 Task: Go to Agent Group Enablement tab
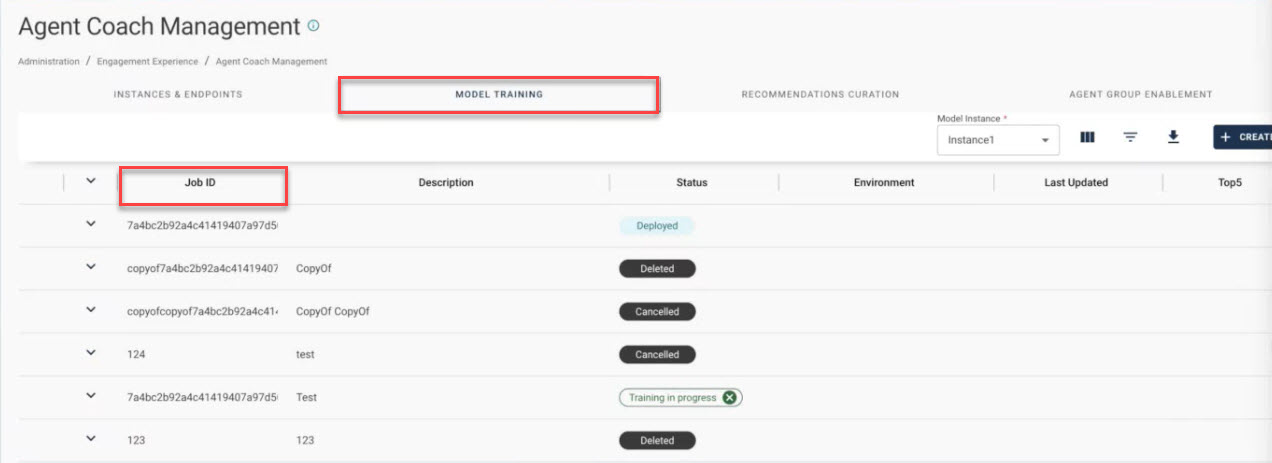[1140, 95]
